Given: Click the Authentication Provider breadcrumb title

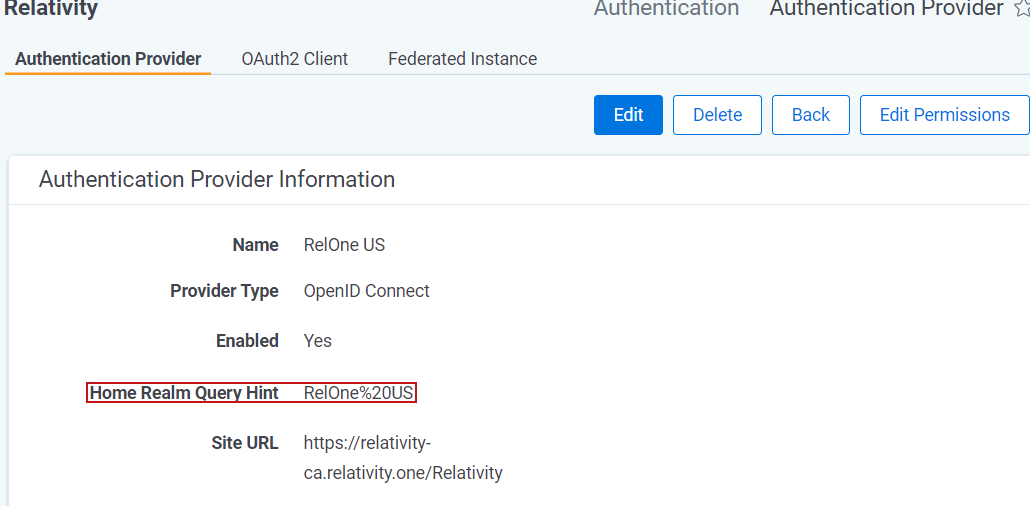Looking at the screenshot, I should coord(886,9).
